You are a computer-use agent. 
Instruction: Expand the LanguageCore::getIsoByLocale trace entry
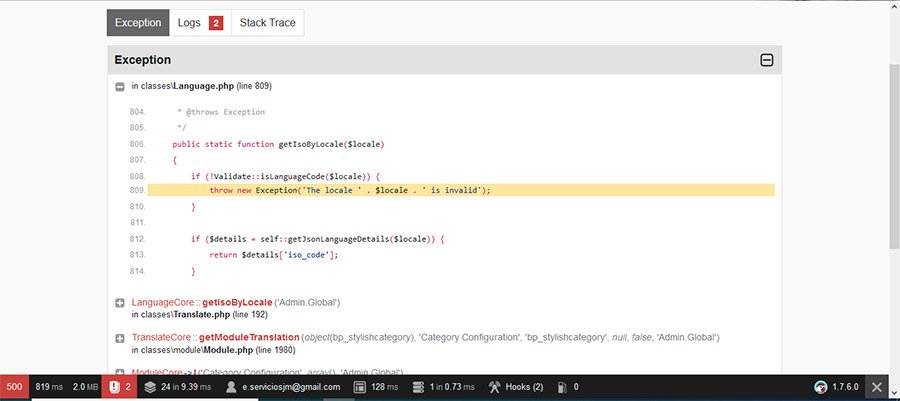120,302
